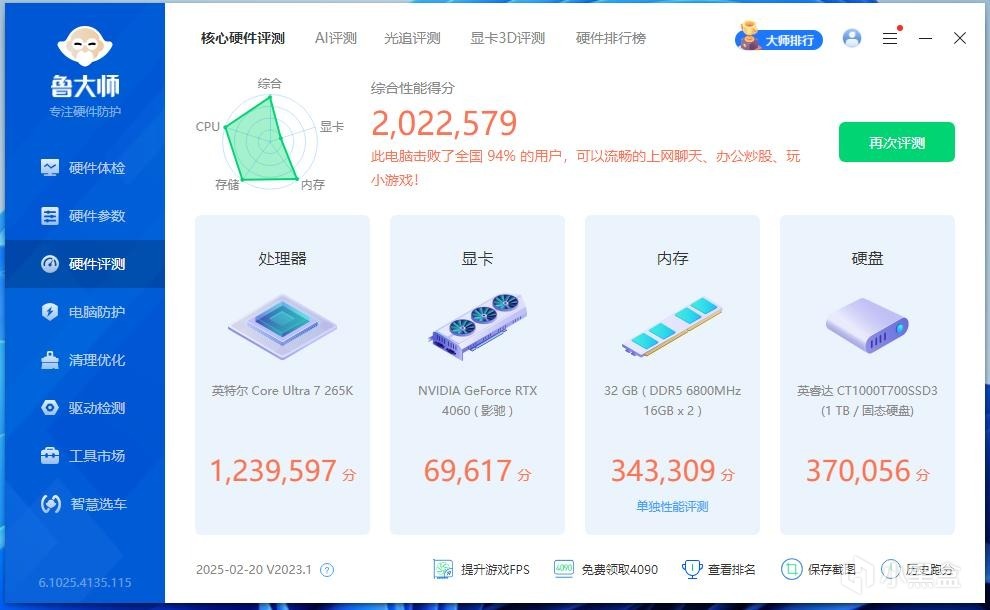Minimize the 鲁大师 window

(x=926, y=39)
